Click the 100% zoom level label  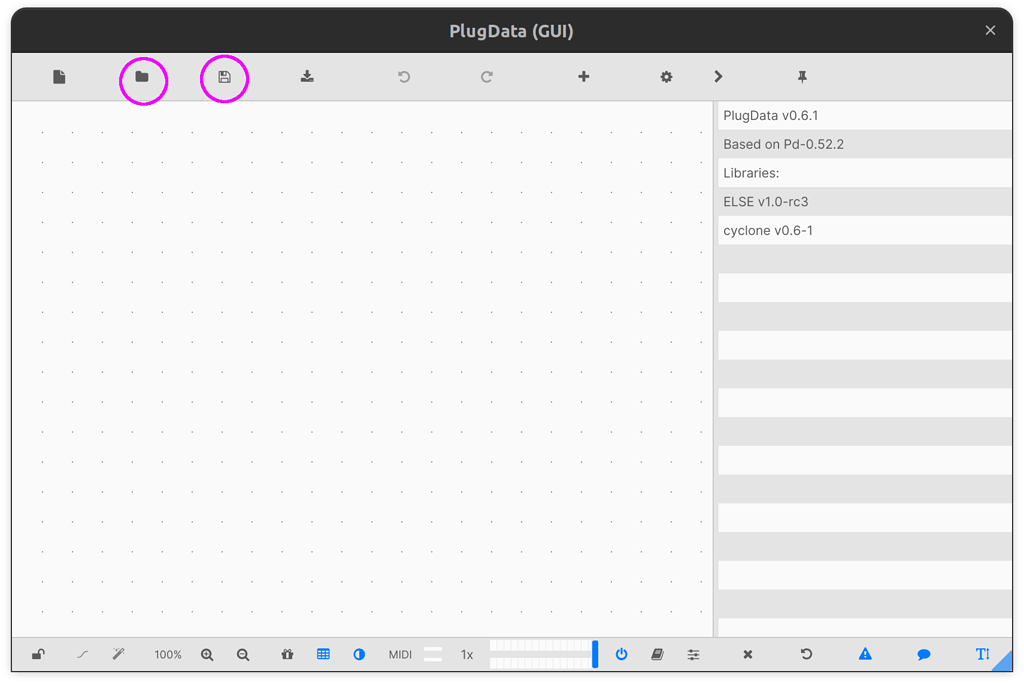pos(168,655)
